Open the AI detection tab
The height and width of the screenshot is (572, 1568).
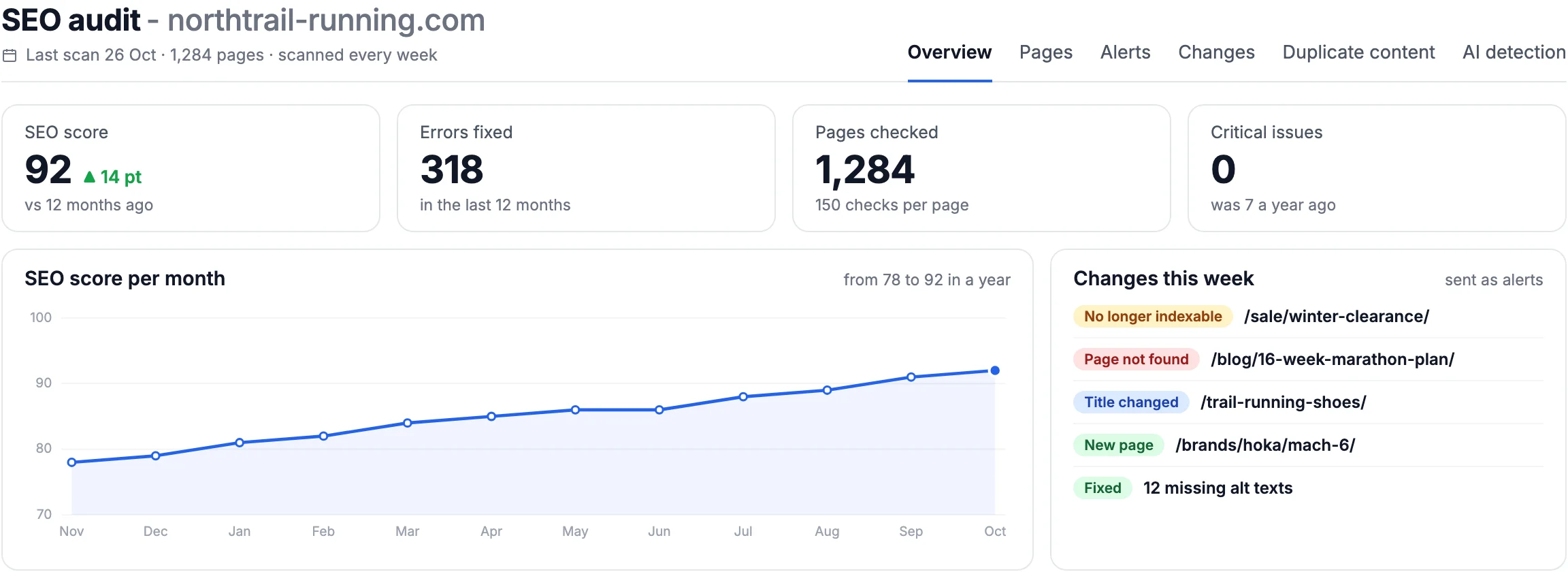tap(1514, 52)
